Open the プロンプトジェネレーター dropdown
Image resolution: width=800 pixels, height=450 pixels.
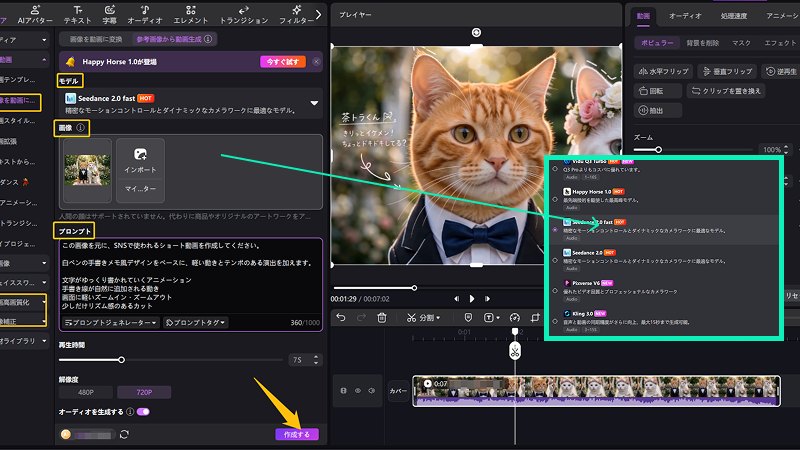tap(110, 322)
